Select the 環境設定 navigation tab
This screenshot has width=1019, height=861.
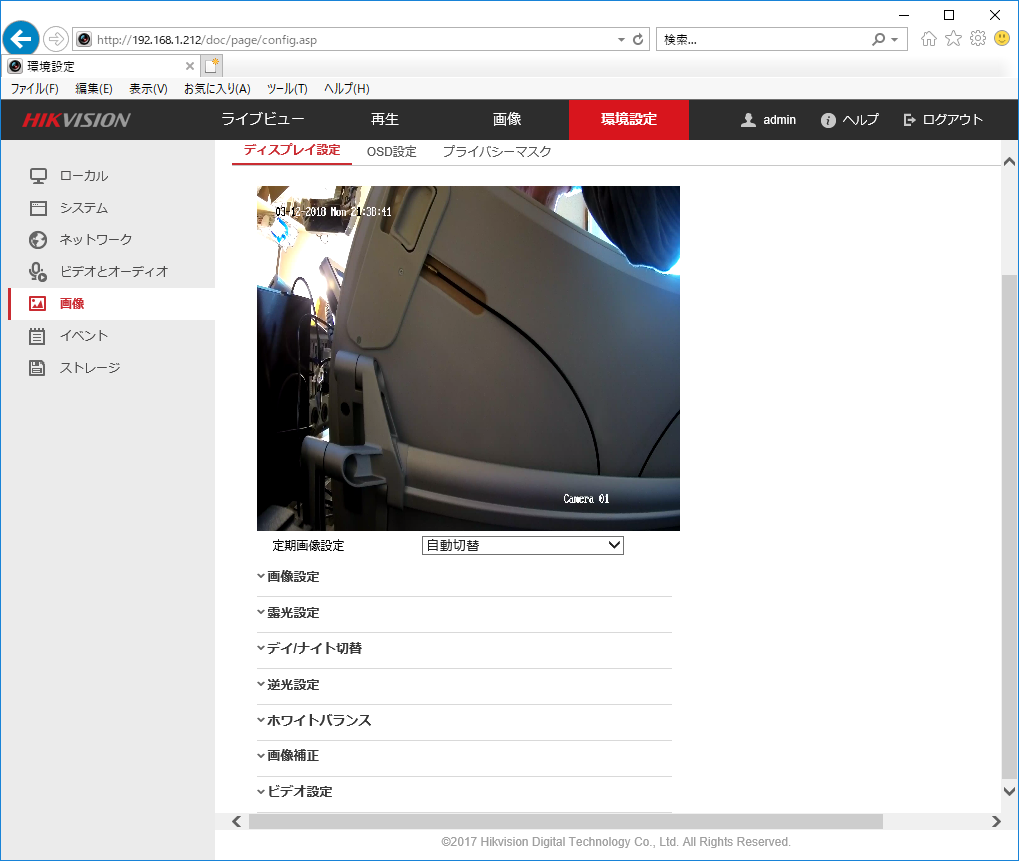pos(628,120)
